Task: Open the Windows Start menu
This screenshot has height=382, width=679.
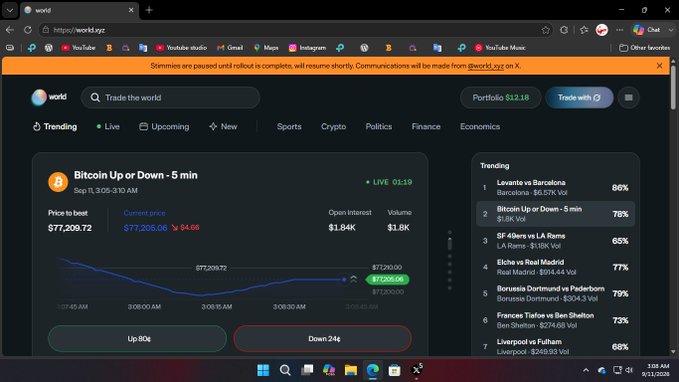Action: [x=263, y=370]
